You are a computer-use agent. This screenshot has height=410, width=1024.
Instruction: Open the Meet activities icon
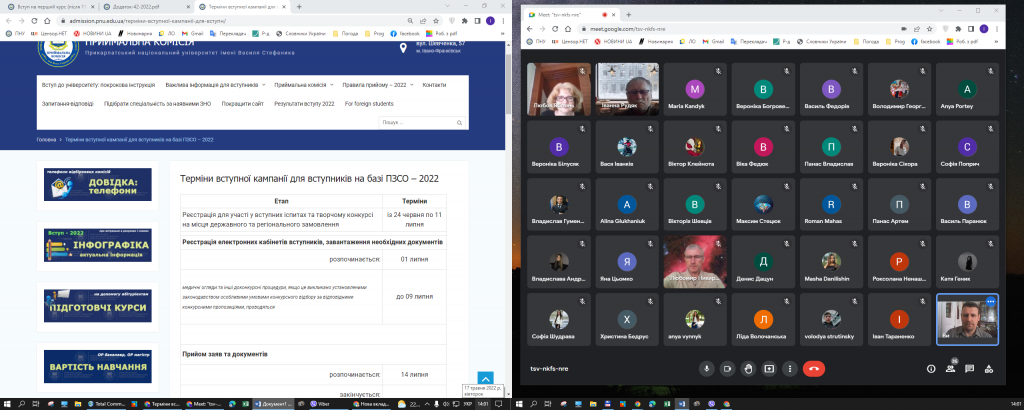click(x=989, y=368)
